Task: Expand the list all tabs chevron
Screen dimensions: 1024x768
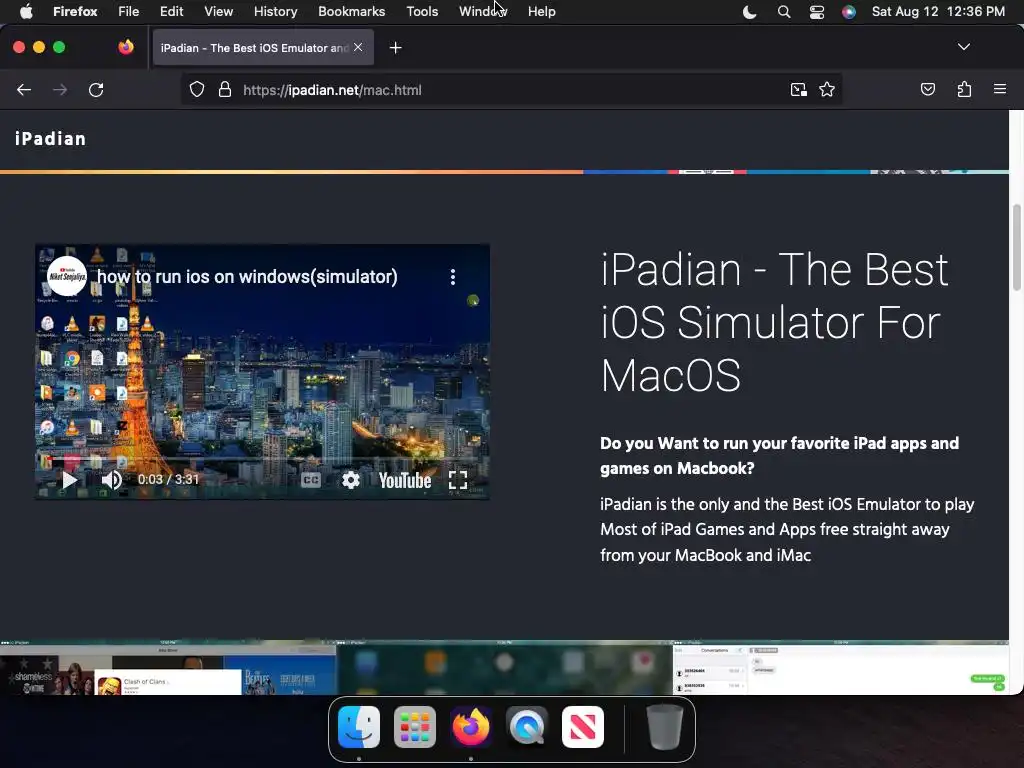Action: coord(963,47)
